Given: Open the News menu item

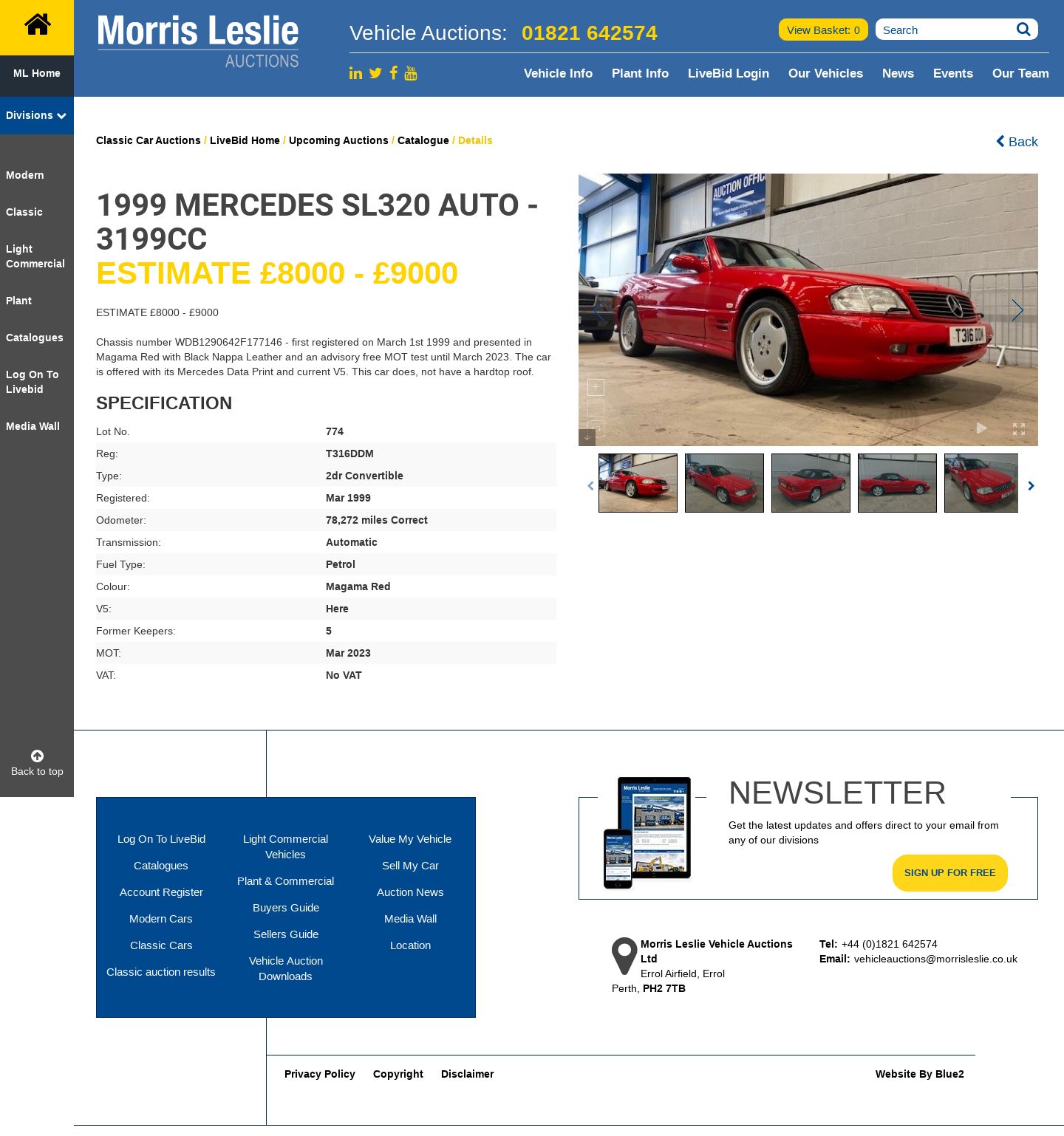Looking at the screenshot, I should pyautogui.click(x=898, y=73).
